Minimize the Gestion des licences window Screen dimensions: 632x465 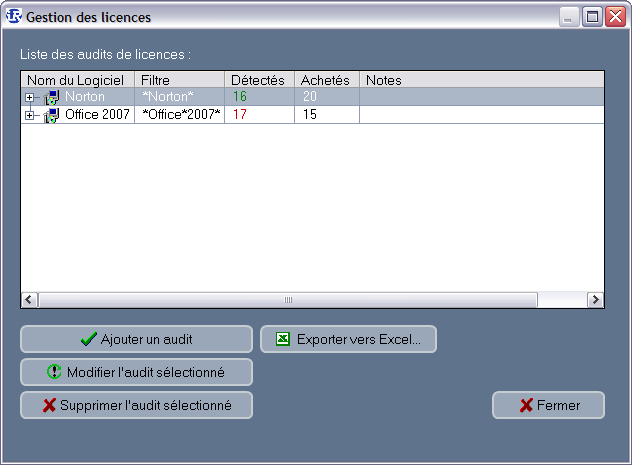569,17
